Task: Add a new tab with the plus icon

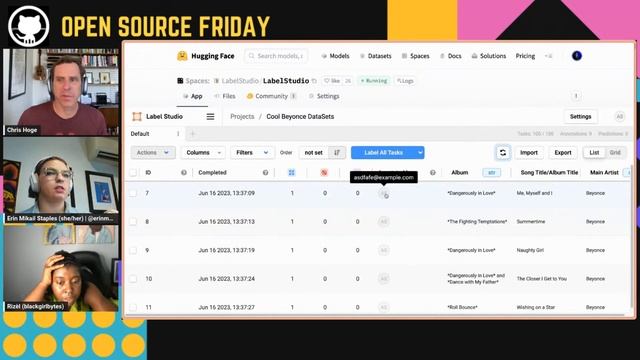Action: [x=193, y=133]
